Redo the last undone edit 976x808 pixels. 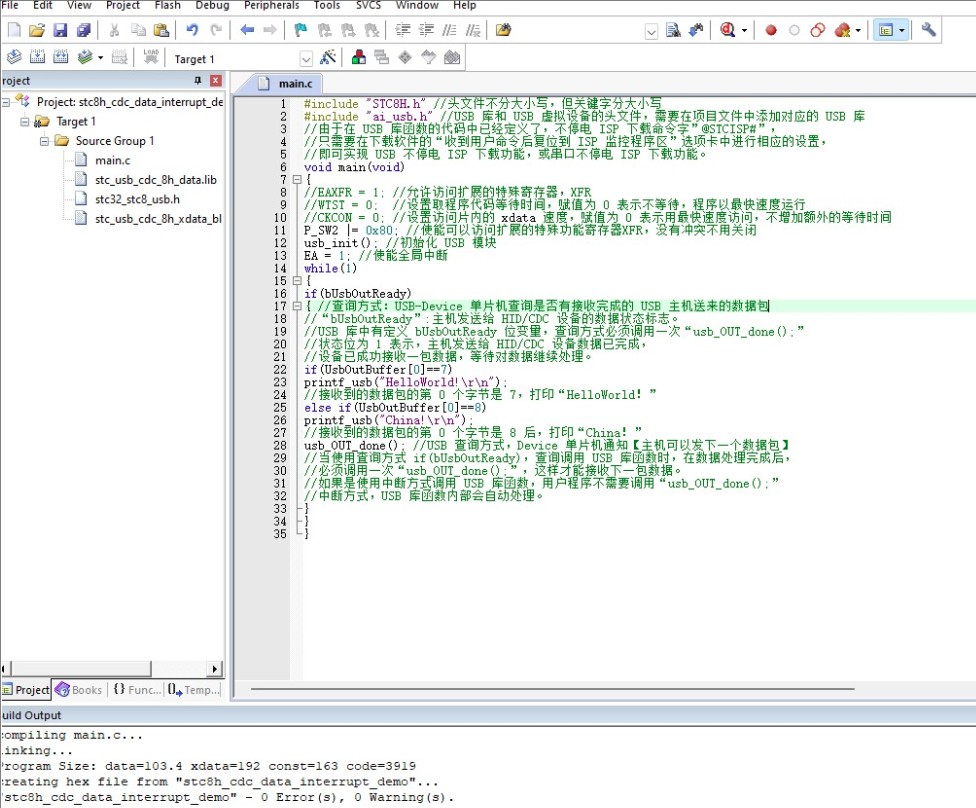216,30
